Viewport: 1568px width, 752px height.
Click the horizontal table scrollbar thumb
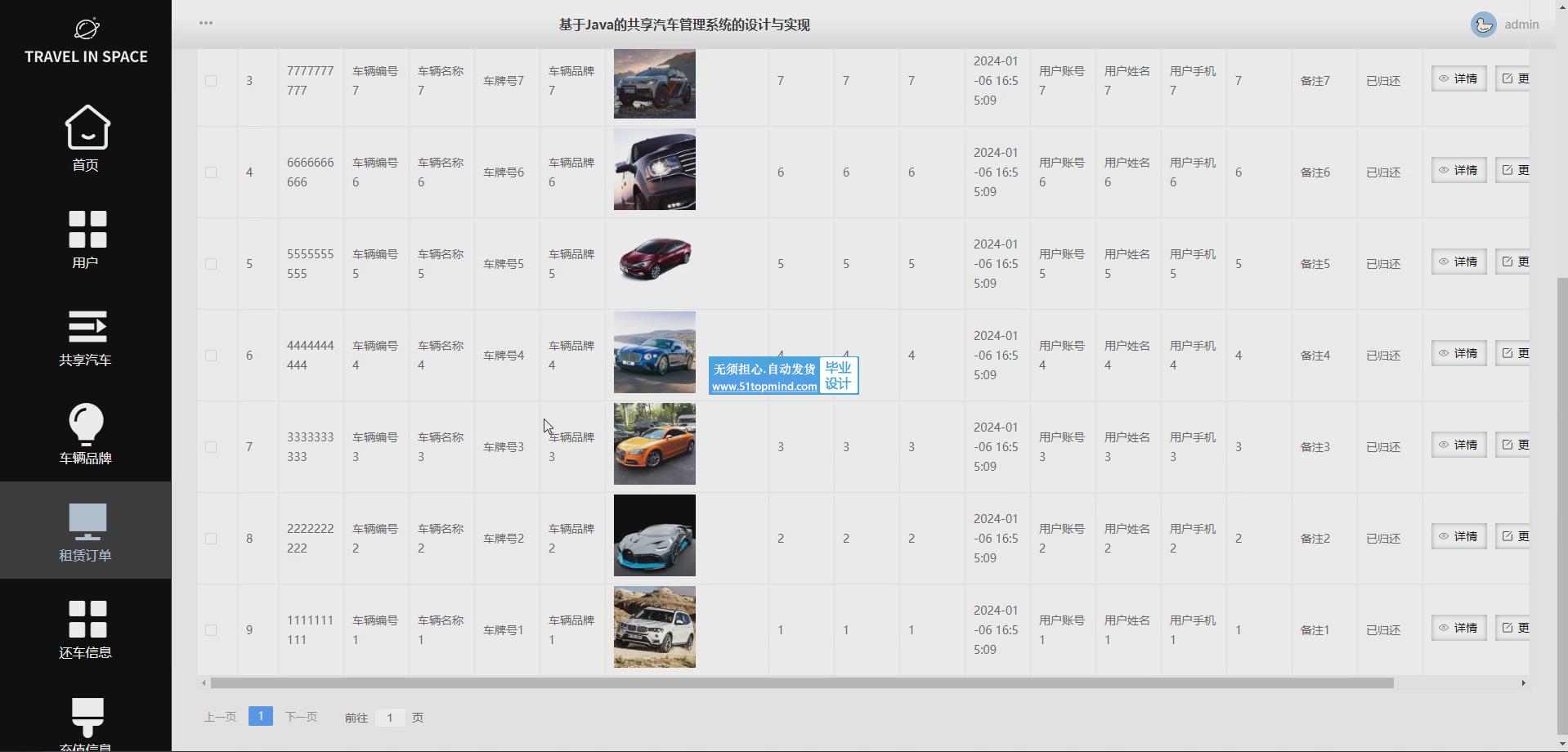point(801,683)
